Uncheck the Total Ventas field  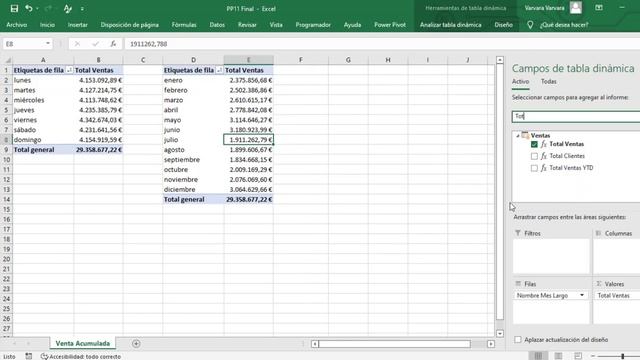(x=534, y=144)
